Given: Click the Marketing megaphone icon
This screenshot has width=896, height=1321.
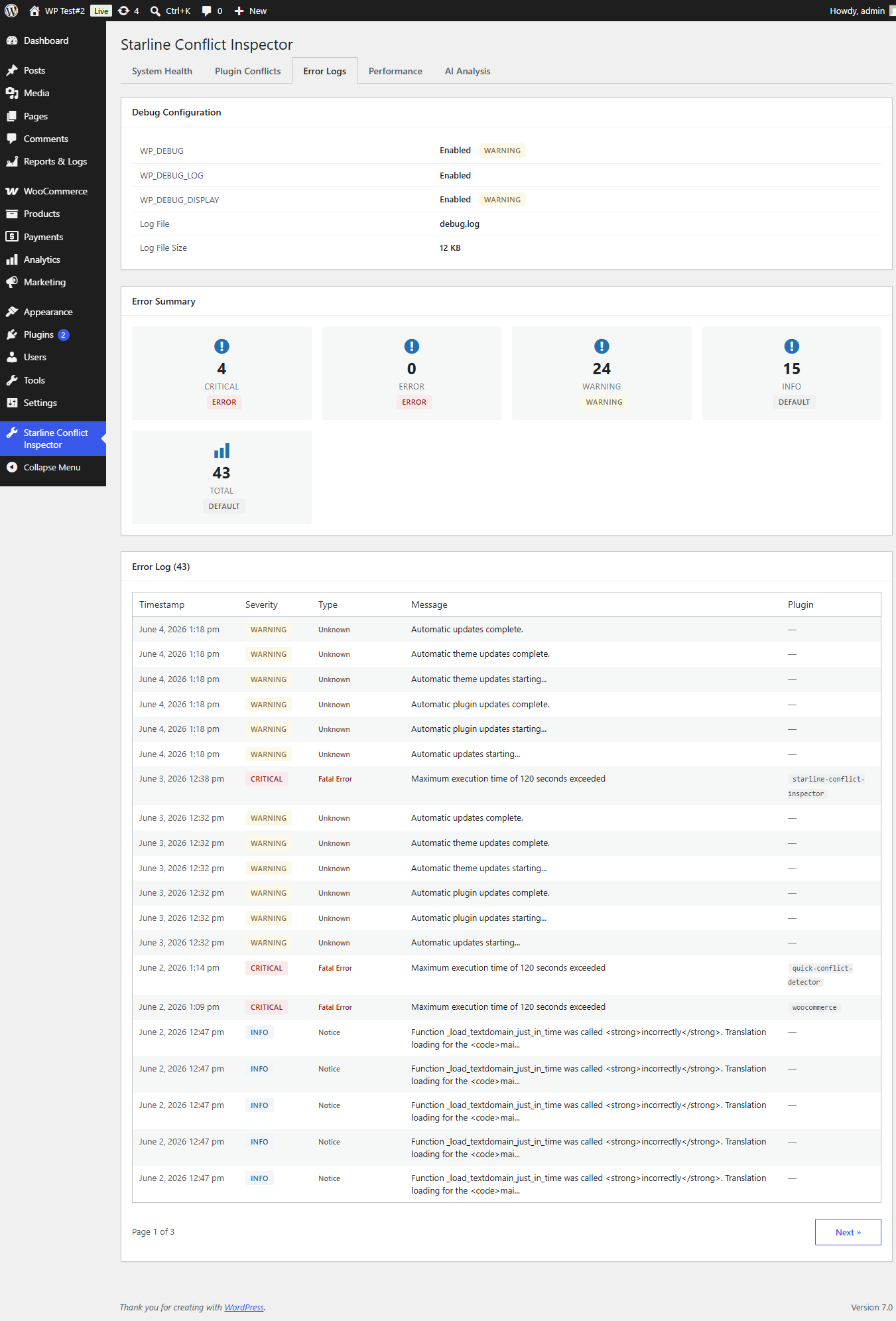Looking at the screenshot, I should [12, 282].
